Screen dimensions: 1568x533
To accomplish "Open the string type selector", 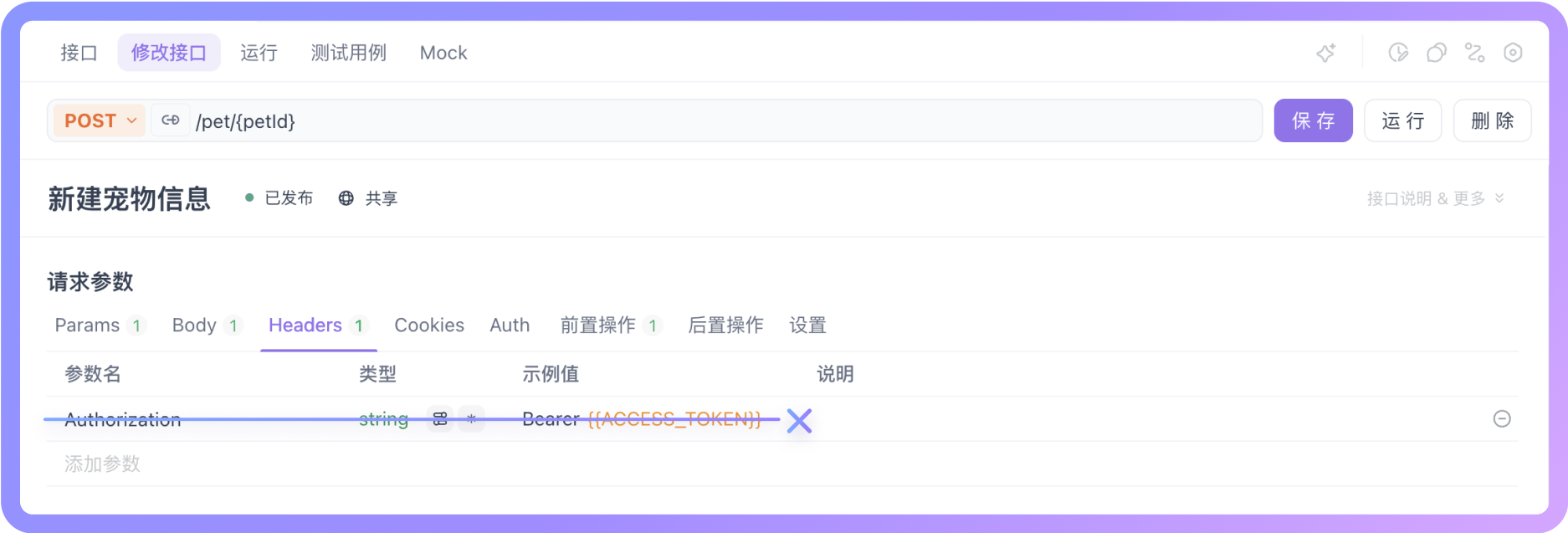I will [x=384, y=419].
